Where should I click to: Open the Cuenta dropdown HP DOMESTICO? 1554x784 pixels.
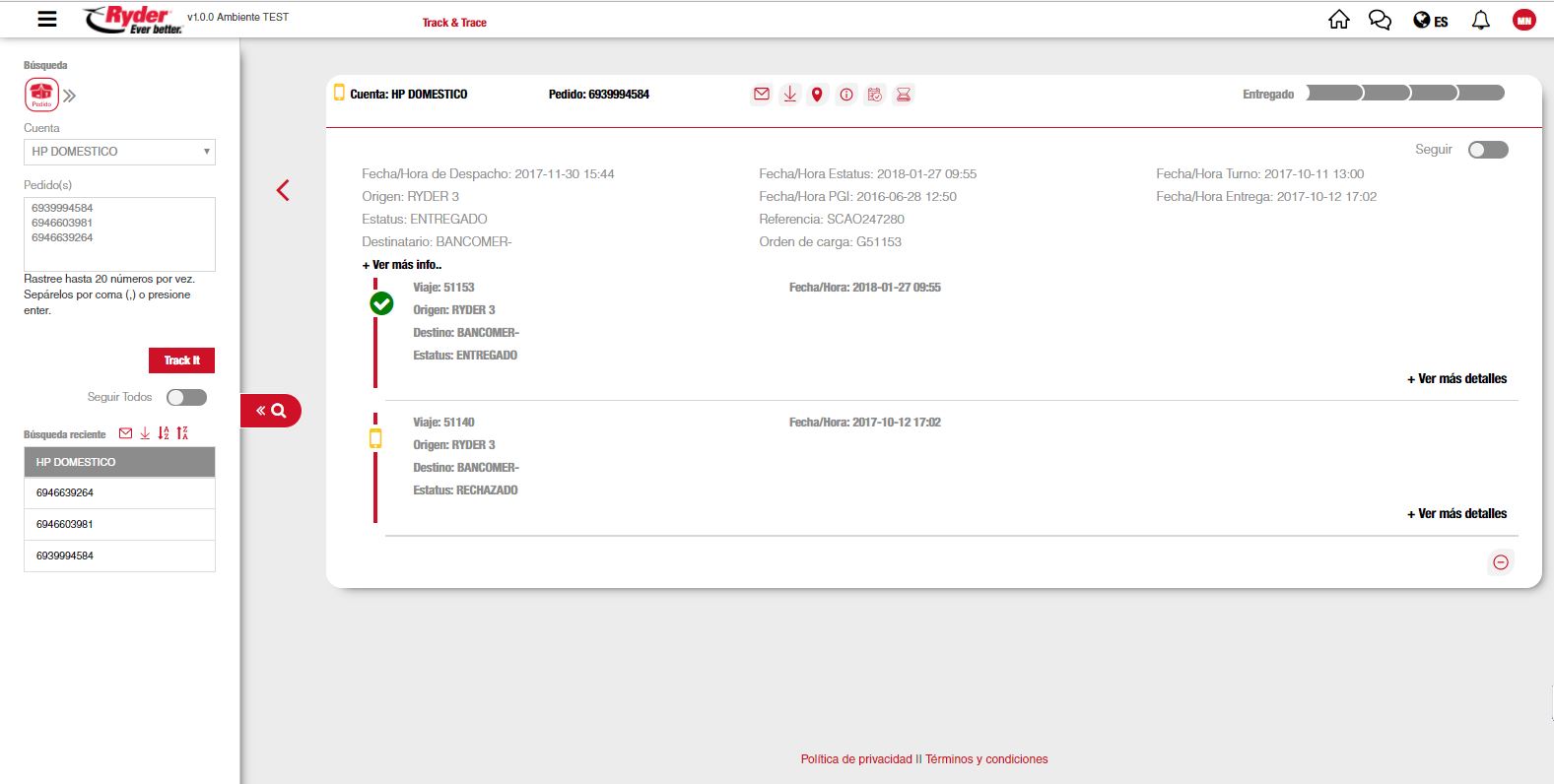click(119, 152)
